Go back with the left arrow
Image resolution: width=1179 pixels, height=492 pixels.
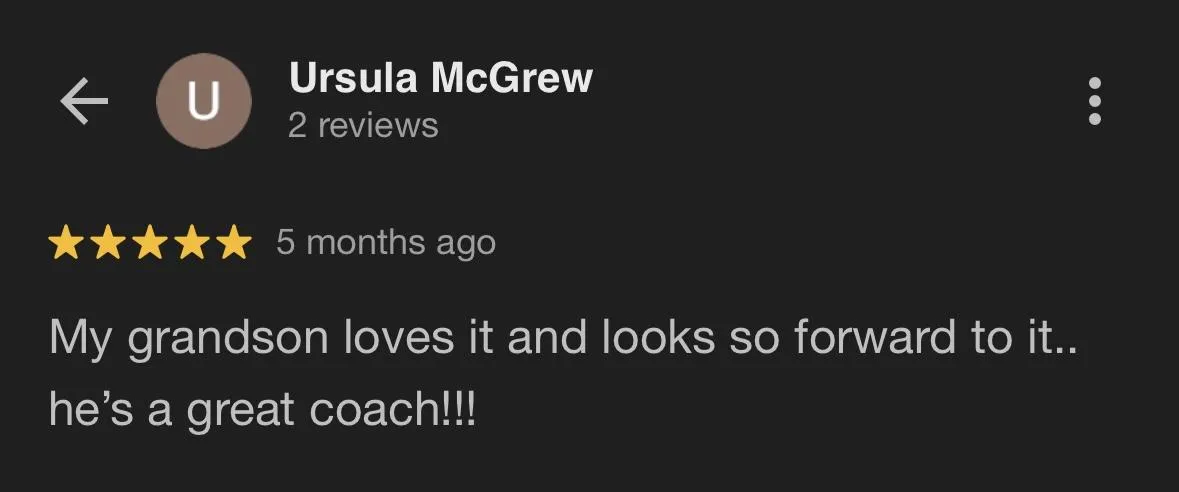84,101
